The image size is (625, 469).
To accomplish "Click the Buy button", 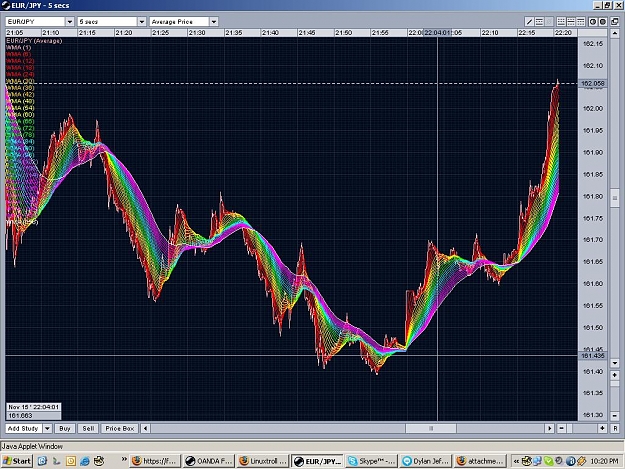I will click(x=65, y=428).
